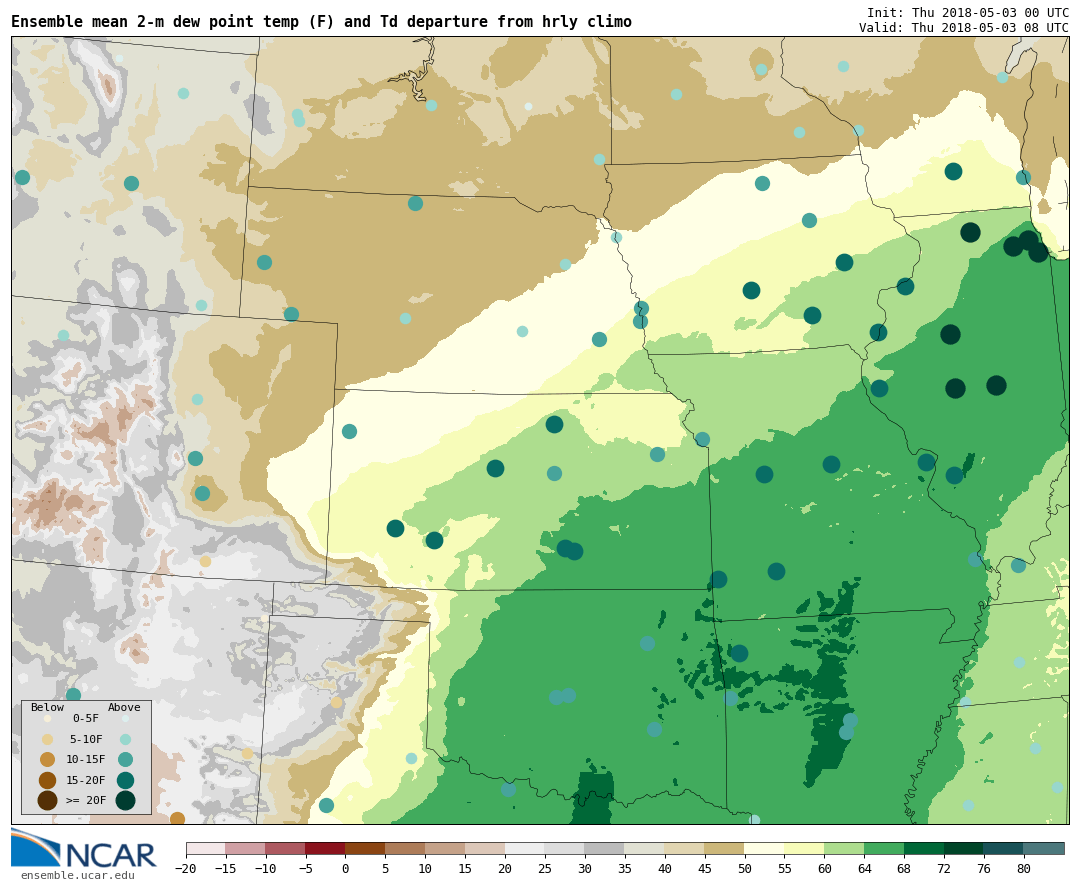Click the '25' colorbar tick label
1080x887 pixels.
(x=545, y=868)
